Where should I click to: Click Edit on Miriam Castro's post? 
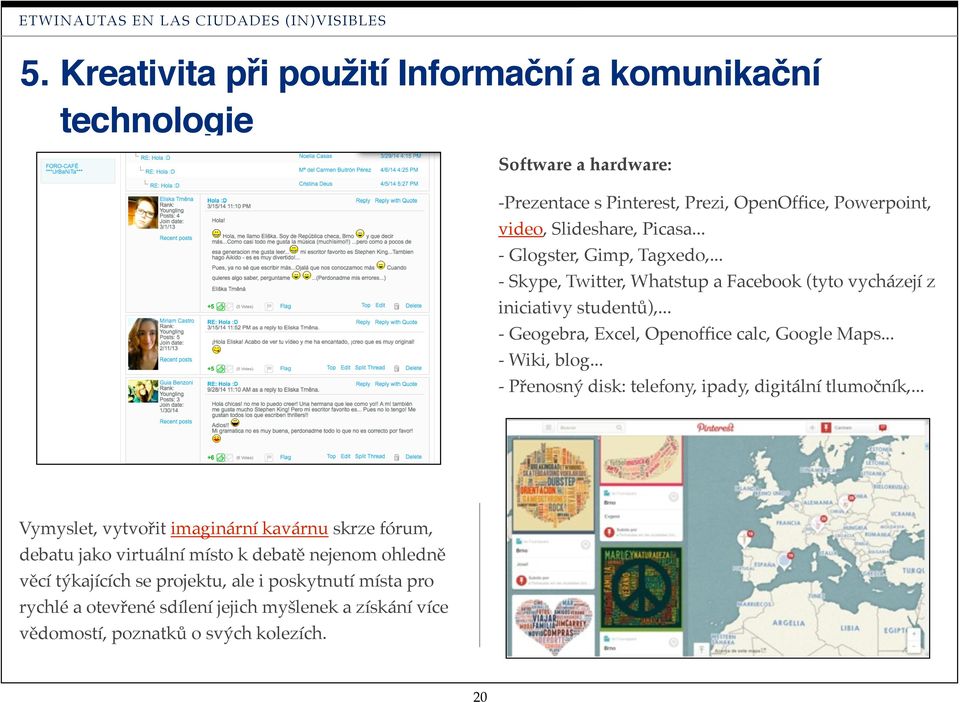coord(345,367)
